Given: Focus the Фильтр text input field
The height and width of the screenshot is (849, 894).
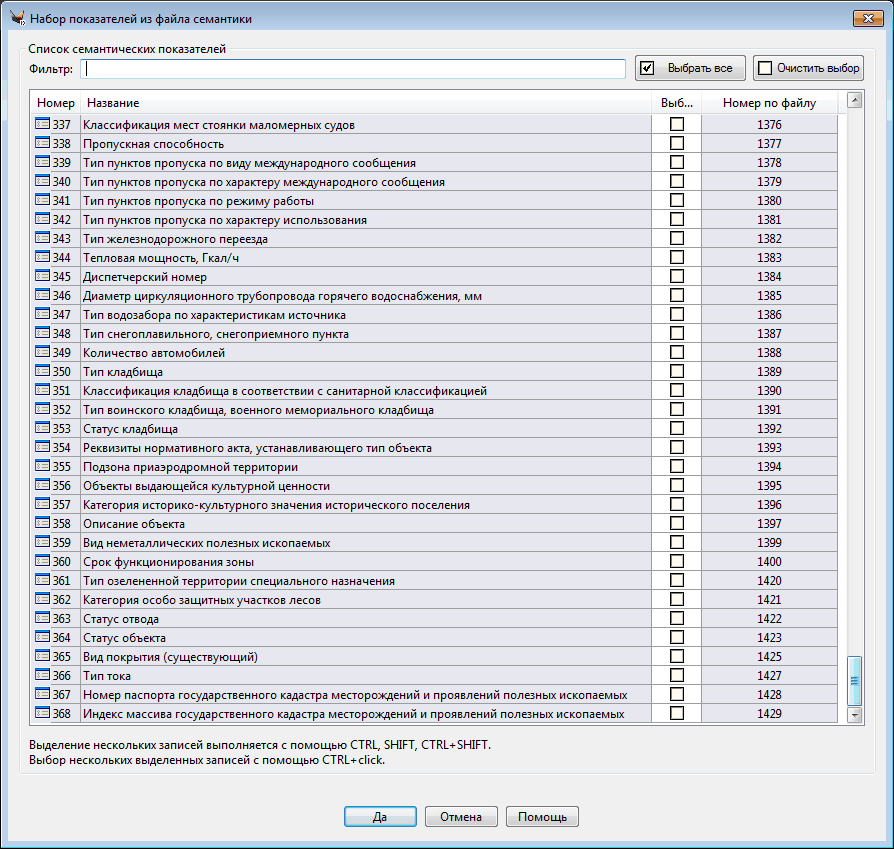Looking at the screenshot, I should coord(354,69).
